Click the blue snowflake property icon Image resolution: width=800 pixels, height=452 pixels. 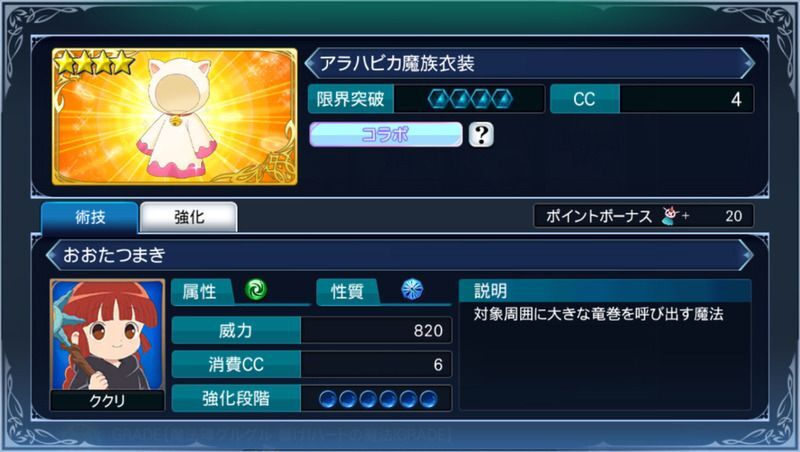pos(412,289)
